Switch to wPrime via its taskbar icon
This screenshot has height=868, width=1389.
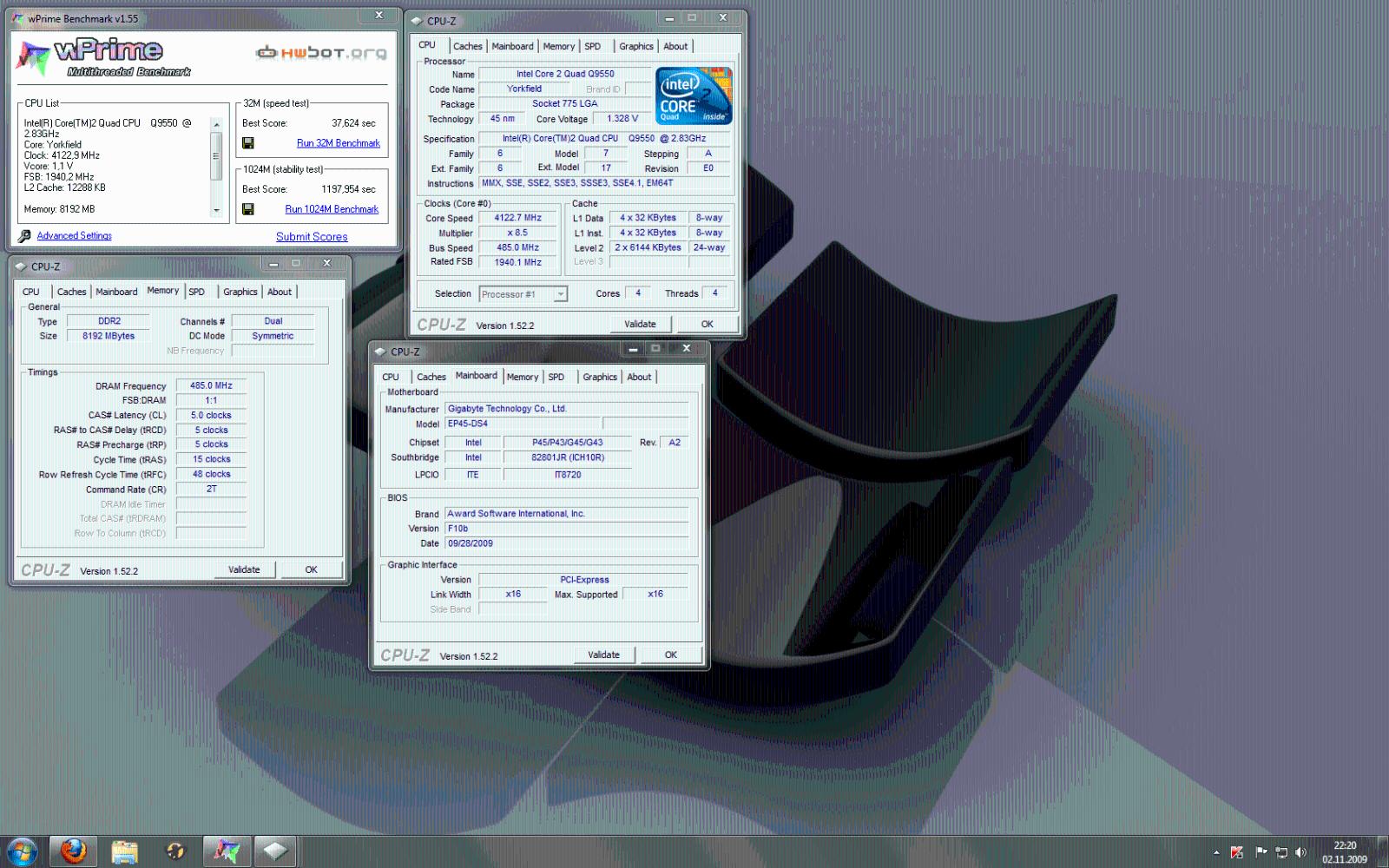(227, 852)
